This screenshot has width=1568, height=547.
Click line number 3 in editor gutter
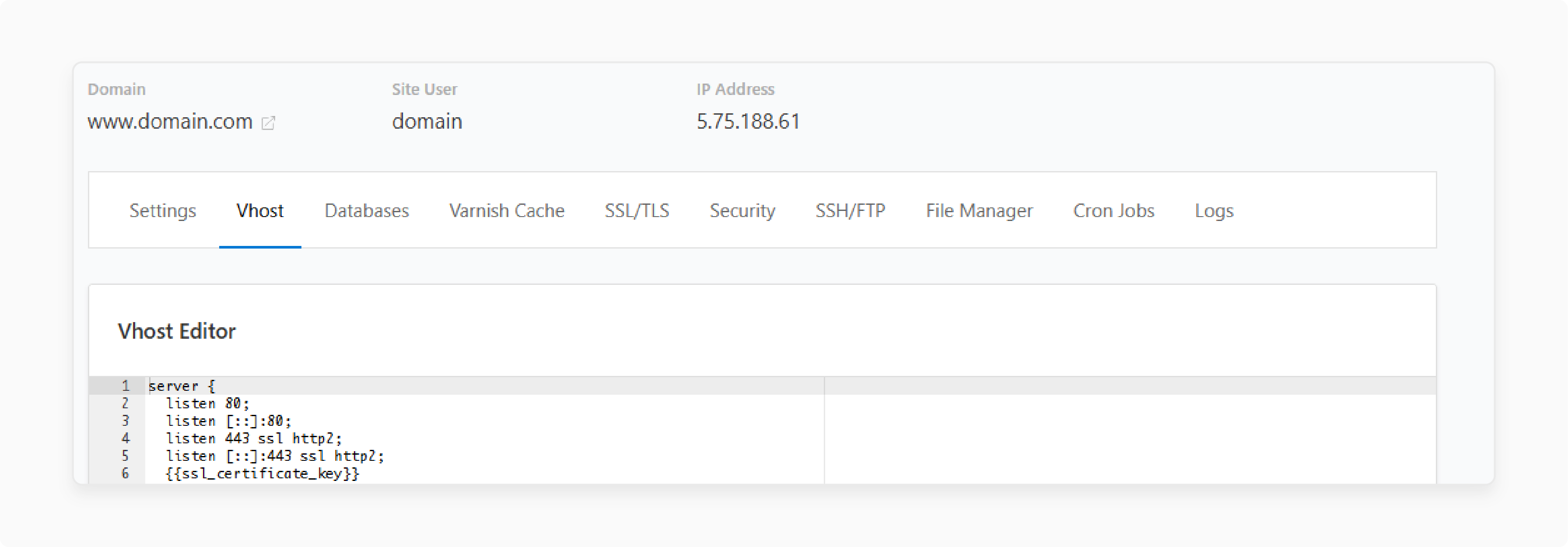(x=126, y=421)
